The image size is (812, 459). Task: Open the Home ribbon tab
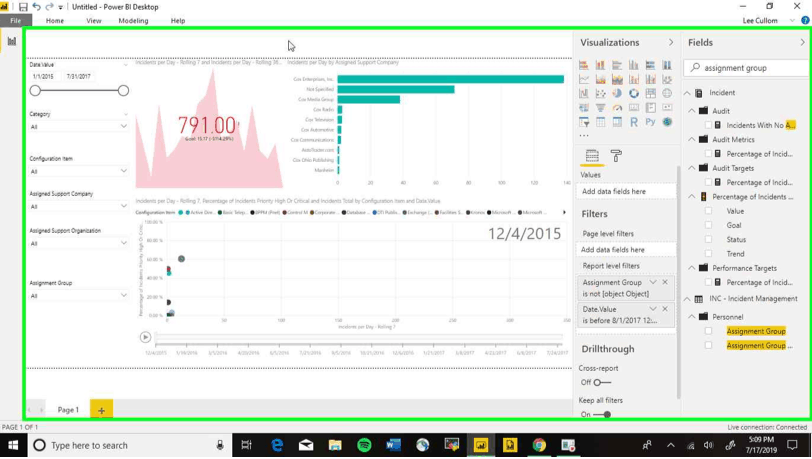(55, 21)
